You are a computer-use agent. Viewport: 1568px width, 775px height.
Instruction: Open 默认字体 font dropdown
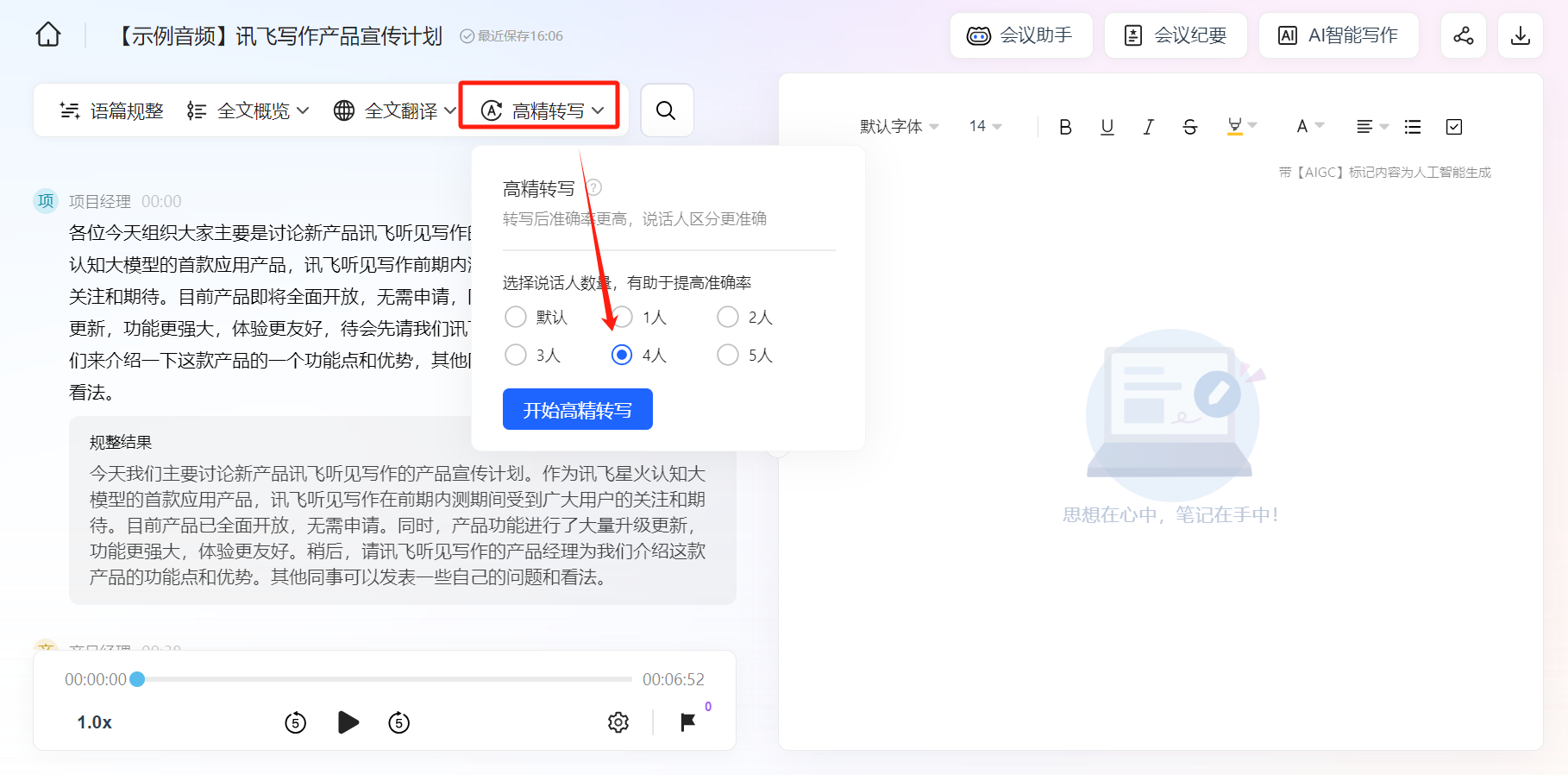coord(899,127)
